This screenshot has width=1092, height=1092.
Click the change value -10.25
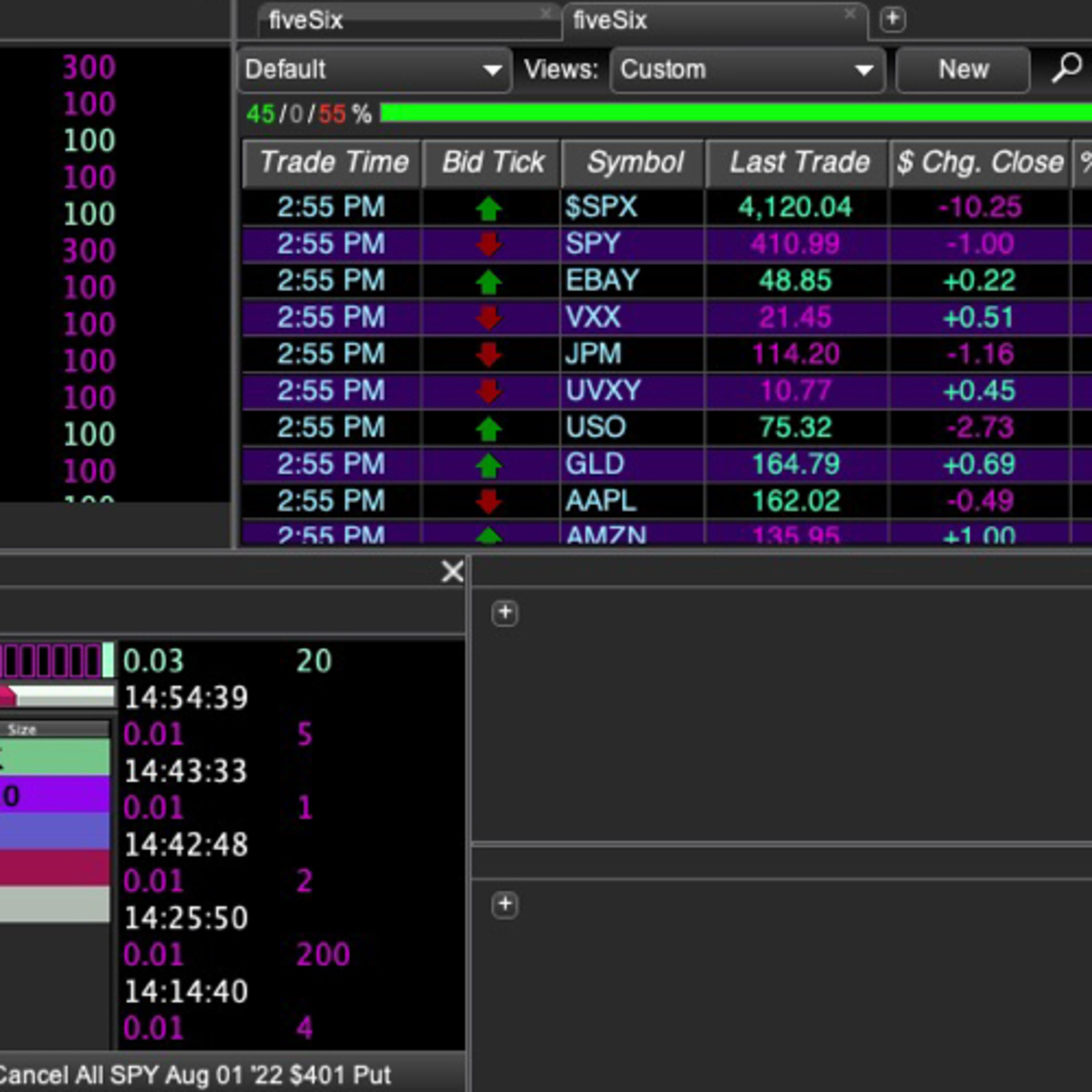(x=980, y=207)
